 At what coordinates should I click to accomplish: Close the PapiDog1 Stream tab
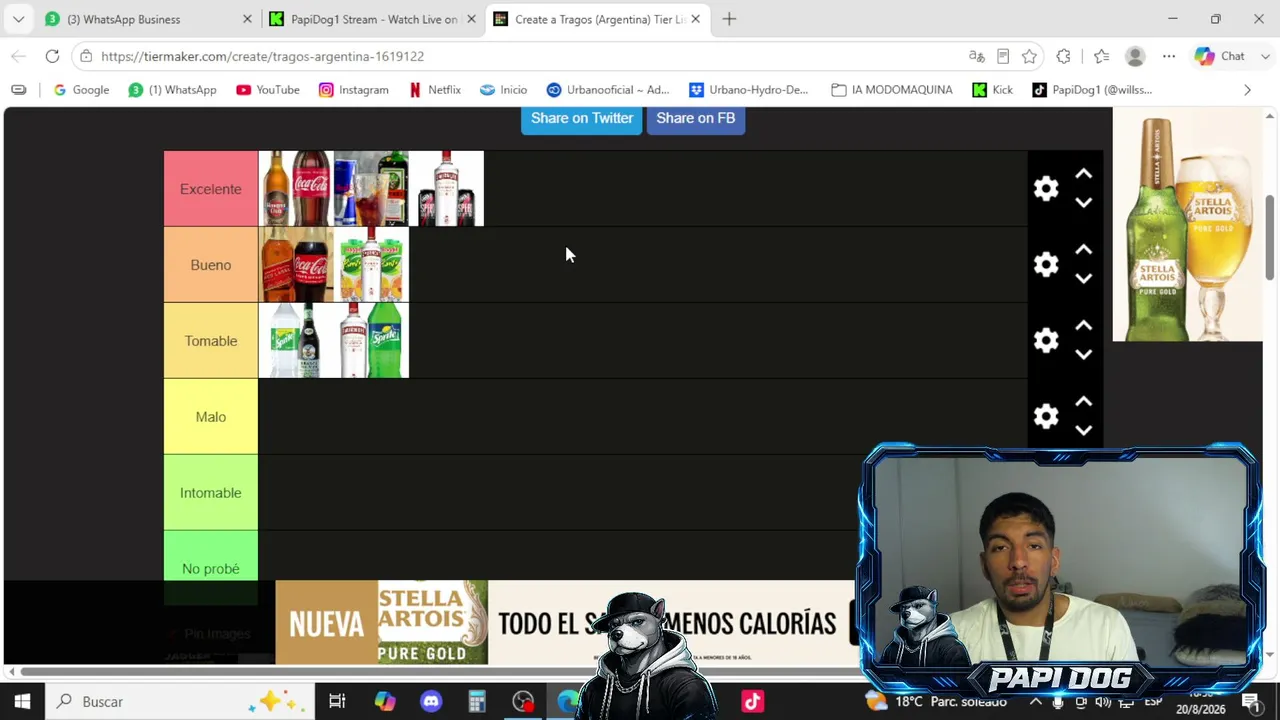[x=471, y=19]
